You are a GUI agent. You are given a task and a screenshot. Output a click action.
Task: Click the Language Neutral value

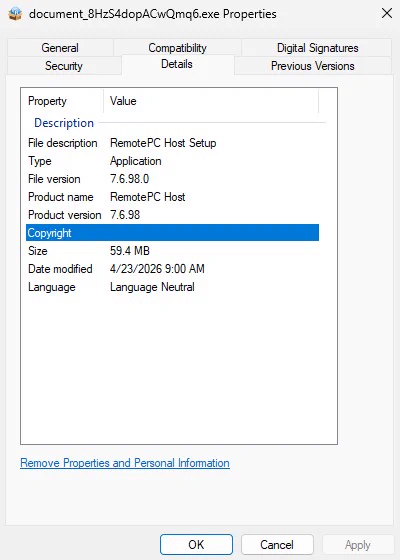click(x=152, y=287)
